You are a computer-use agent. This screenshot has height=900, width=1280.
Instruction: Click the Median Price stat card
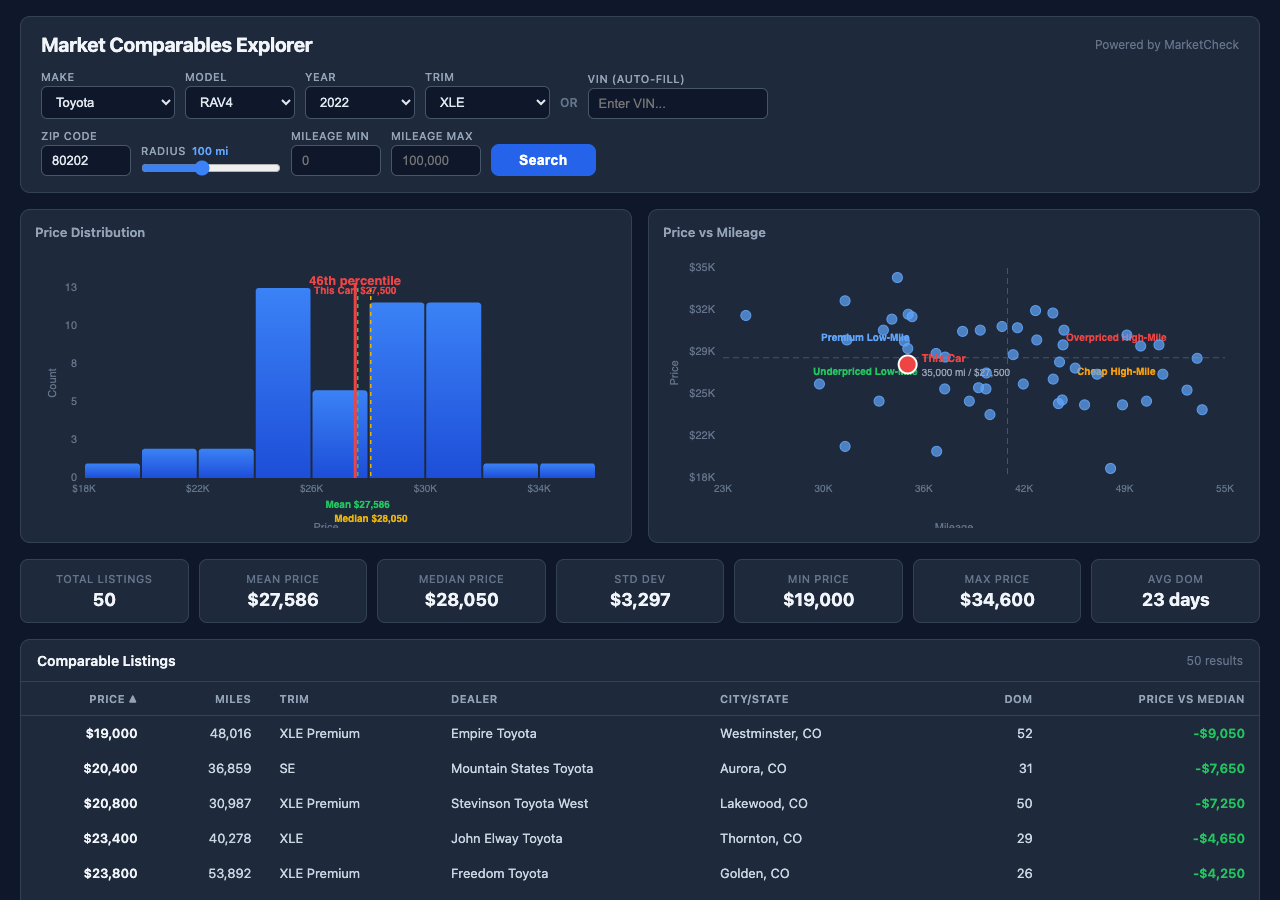[460, 591]
